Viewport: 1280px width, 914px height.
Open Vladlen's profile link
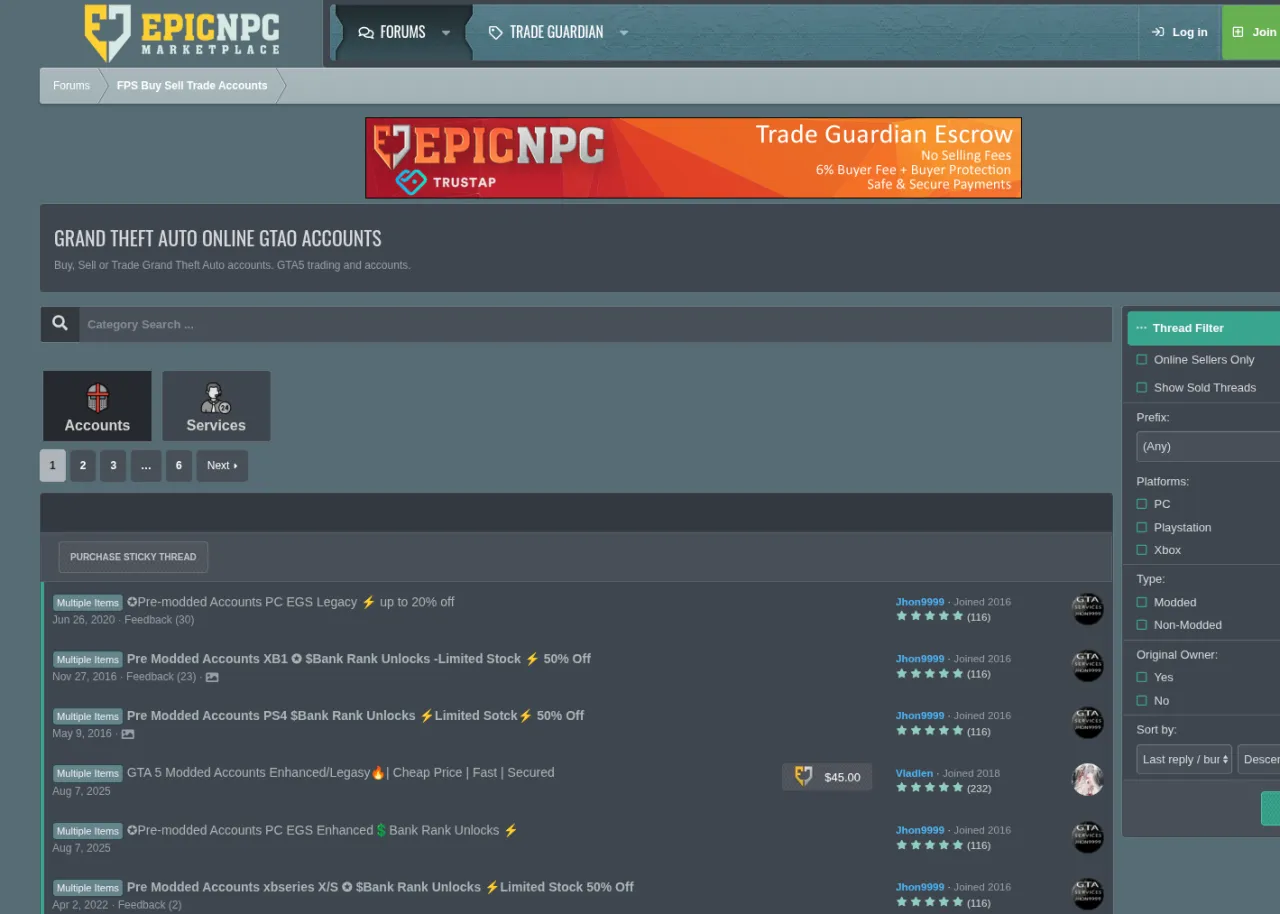pyautogui.click(x=913, y=772)
